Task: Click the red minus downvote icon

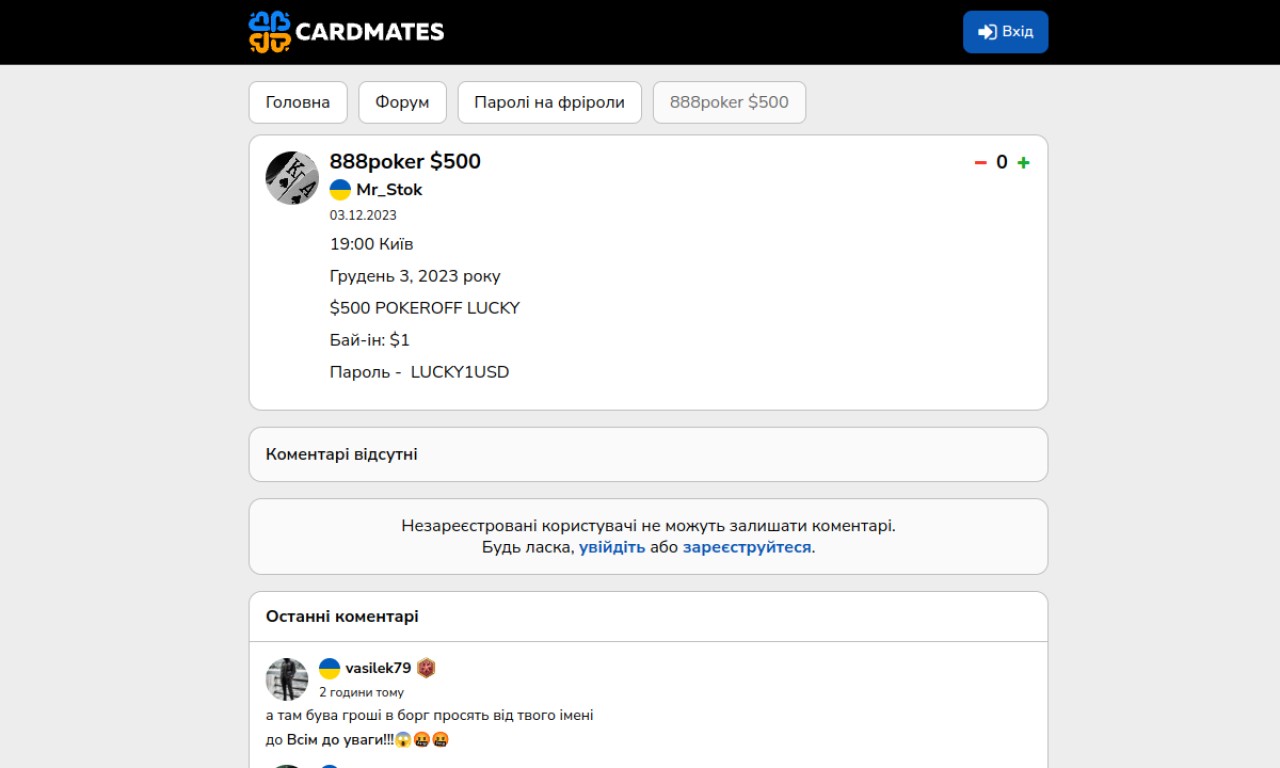Action: tap(980, 163)
